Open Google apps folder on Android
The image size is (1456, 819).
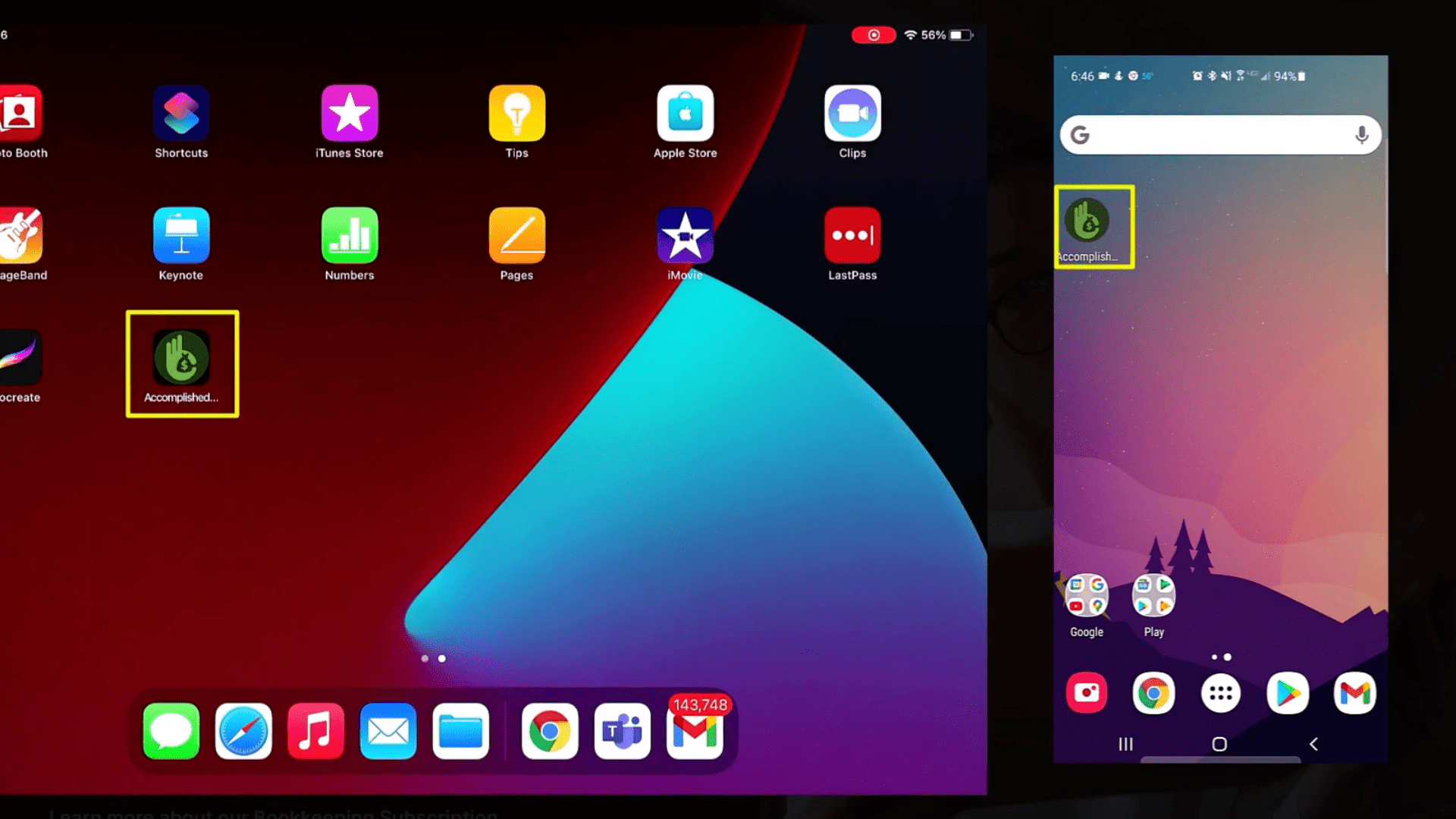click(1087, 596)
